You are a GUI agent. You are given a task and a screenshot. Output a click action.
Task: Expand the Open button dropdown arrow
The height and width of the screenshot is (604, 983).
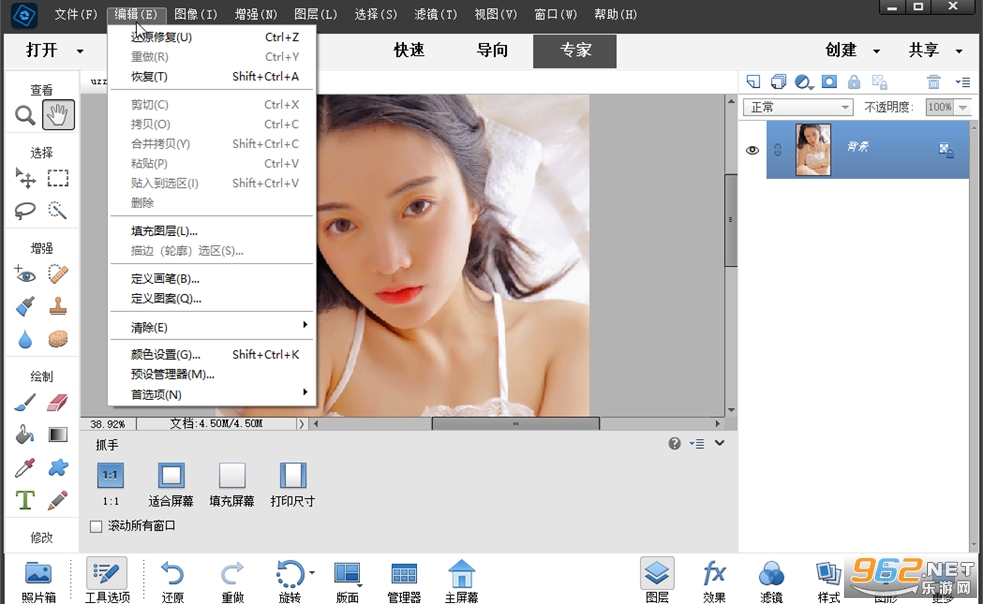pyautogui.click(x=80, y=51)
